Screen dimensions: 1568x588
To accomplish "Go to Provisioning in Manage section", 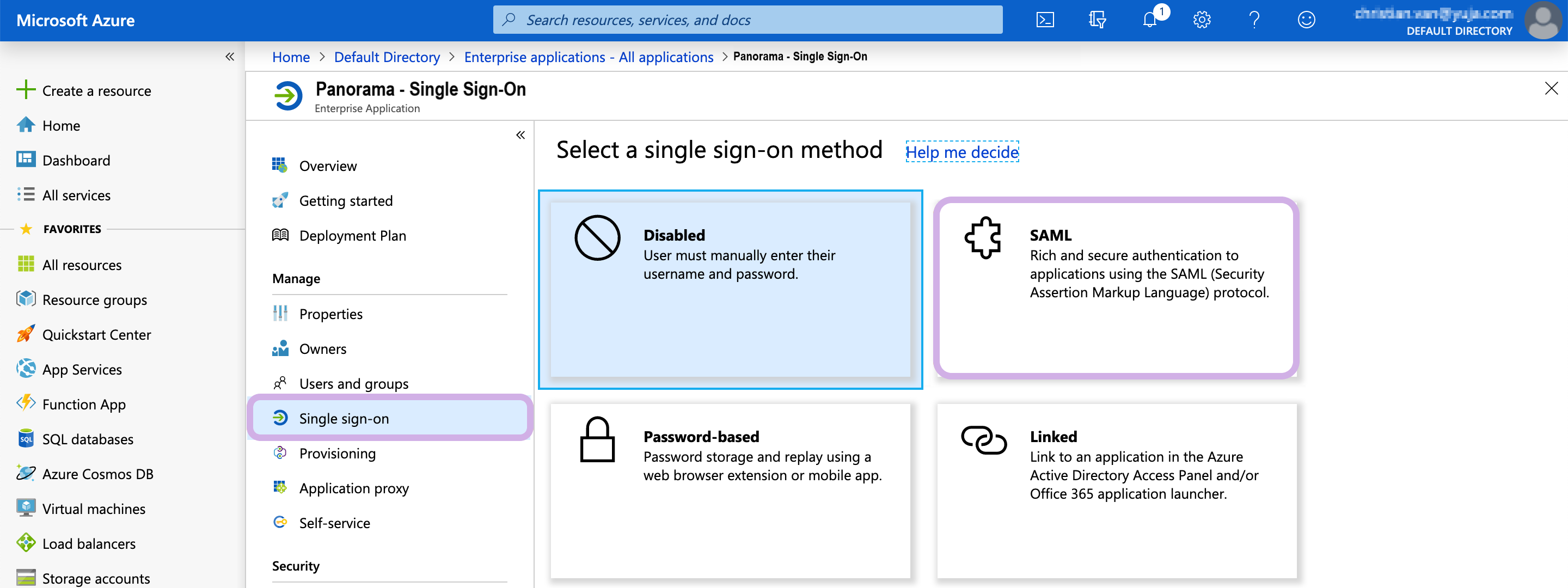I will pos(337,454).
